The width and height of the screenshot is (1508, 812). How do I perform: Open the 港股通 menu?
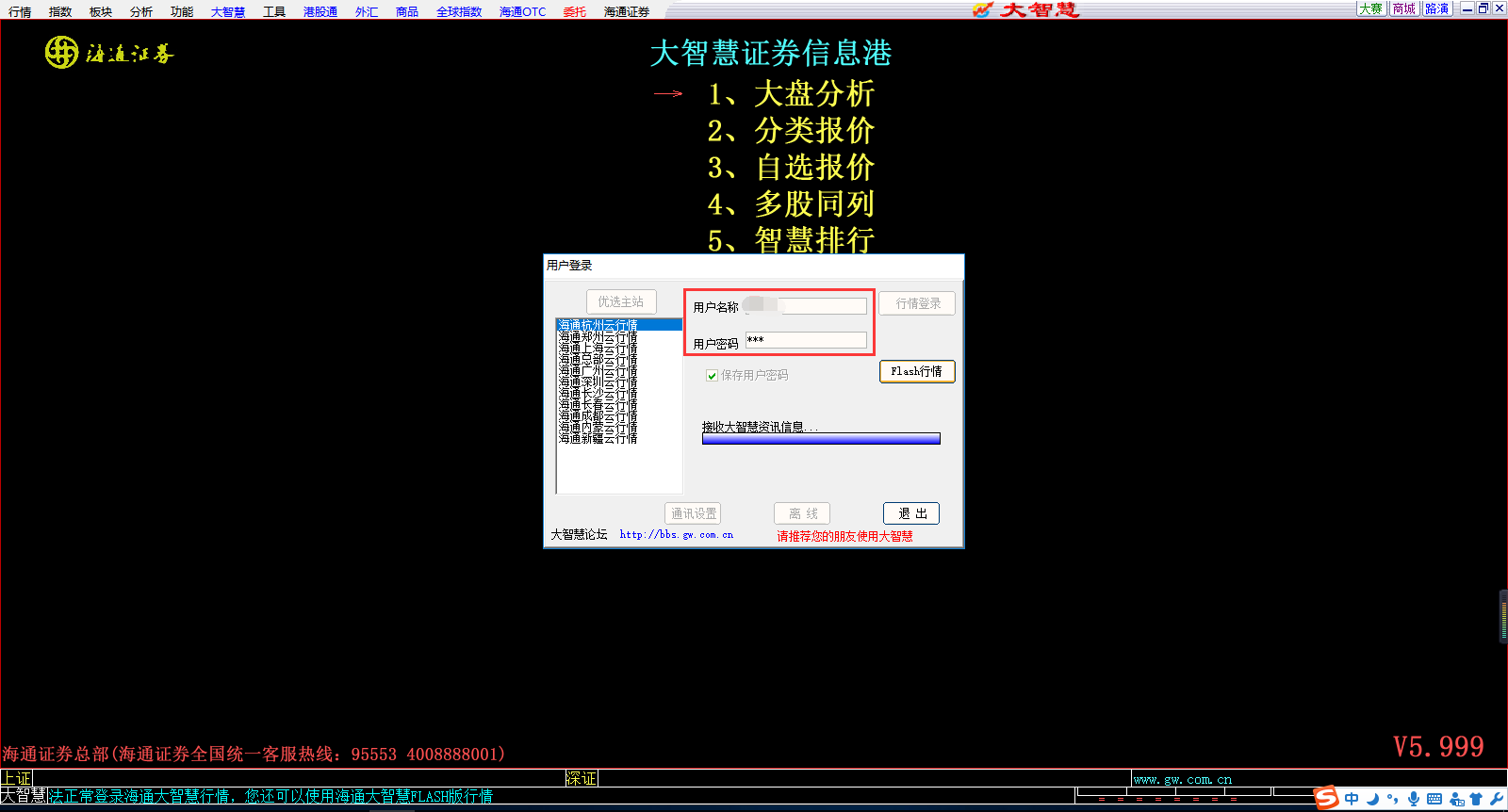[x=320, y=11]
